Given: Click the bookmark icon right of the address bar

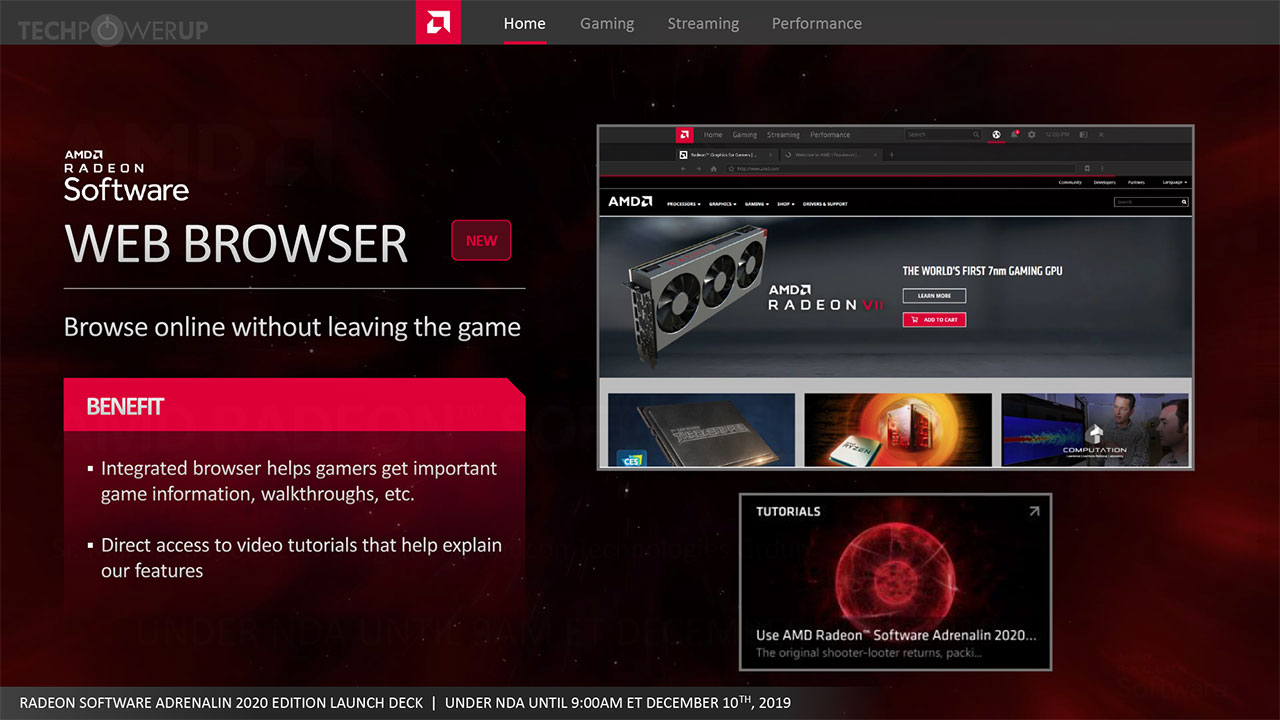Looking at the screenshot, I should point(1087,169).
